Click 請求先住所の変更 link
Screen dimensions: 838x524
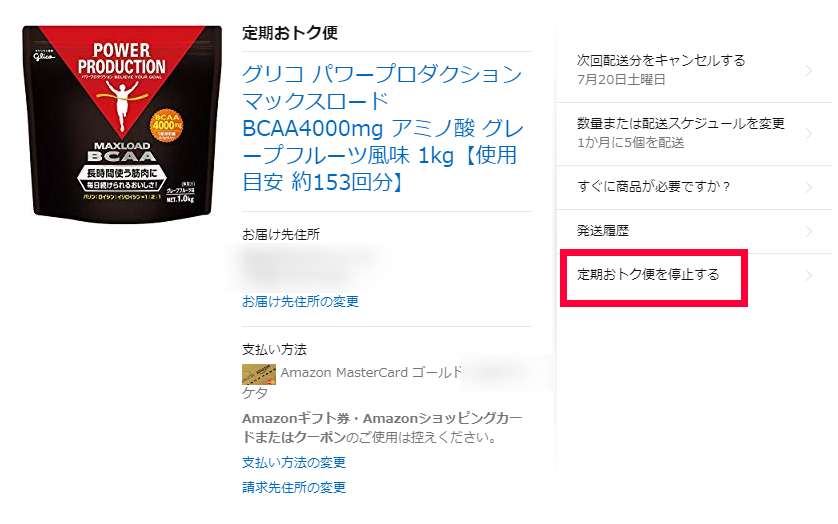pyautogui.click(x=294, y=487)
